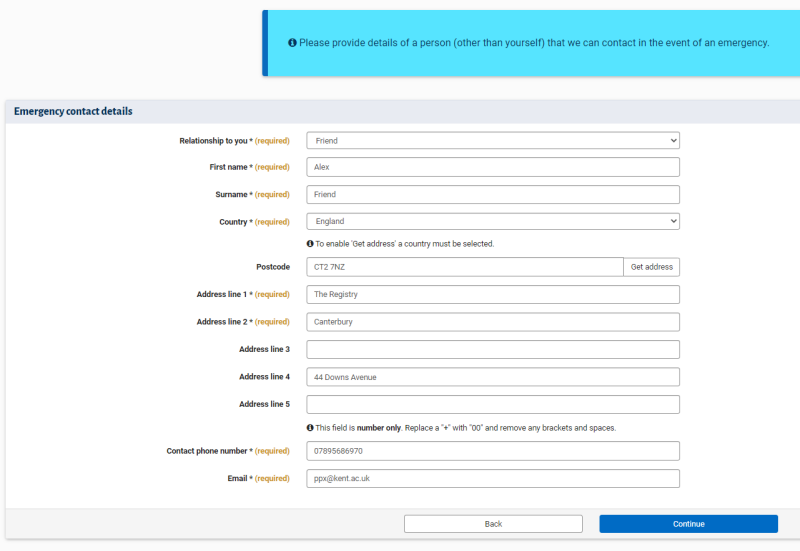Open the Relationship to you dropdown
Image resolution: width=800 pixels, height=551 pixels.
[493, 141]
